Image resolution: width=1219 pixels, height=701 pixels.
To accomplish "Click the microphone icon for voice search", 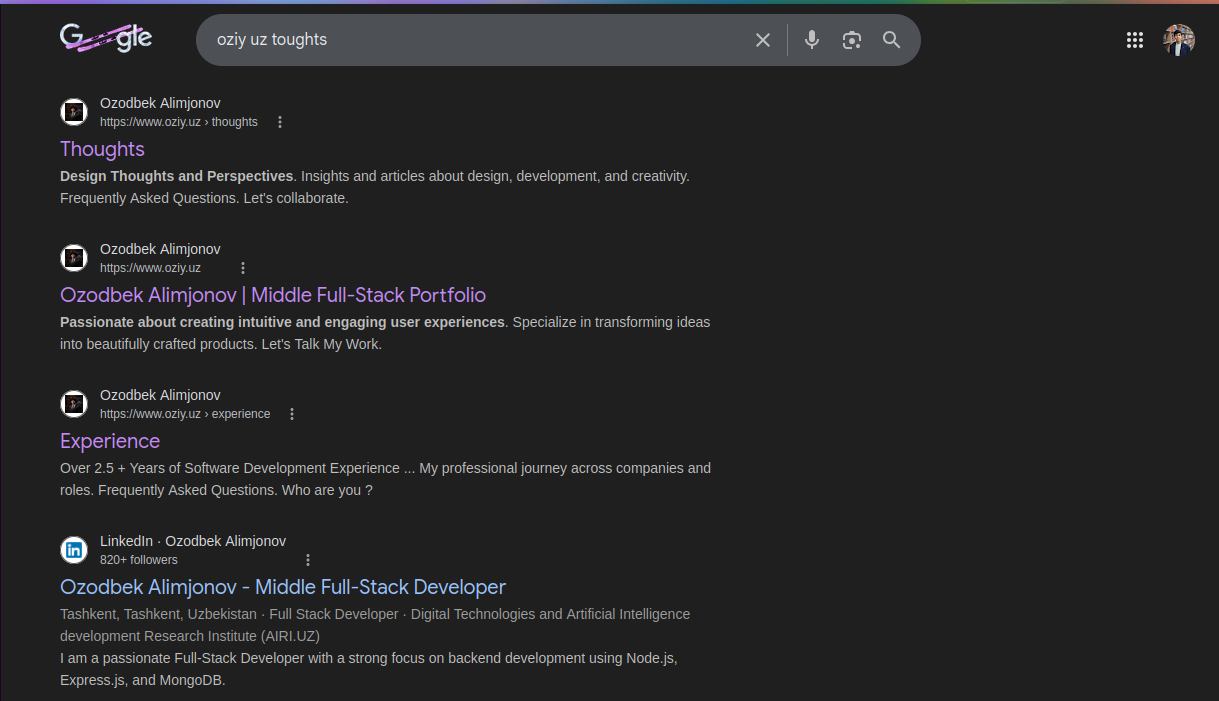I will click(x=811, y=40).
